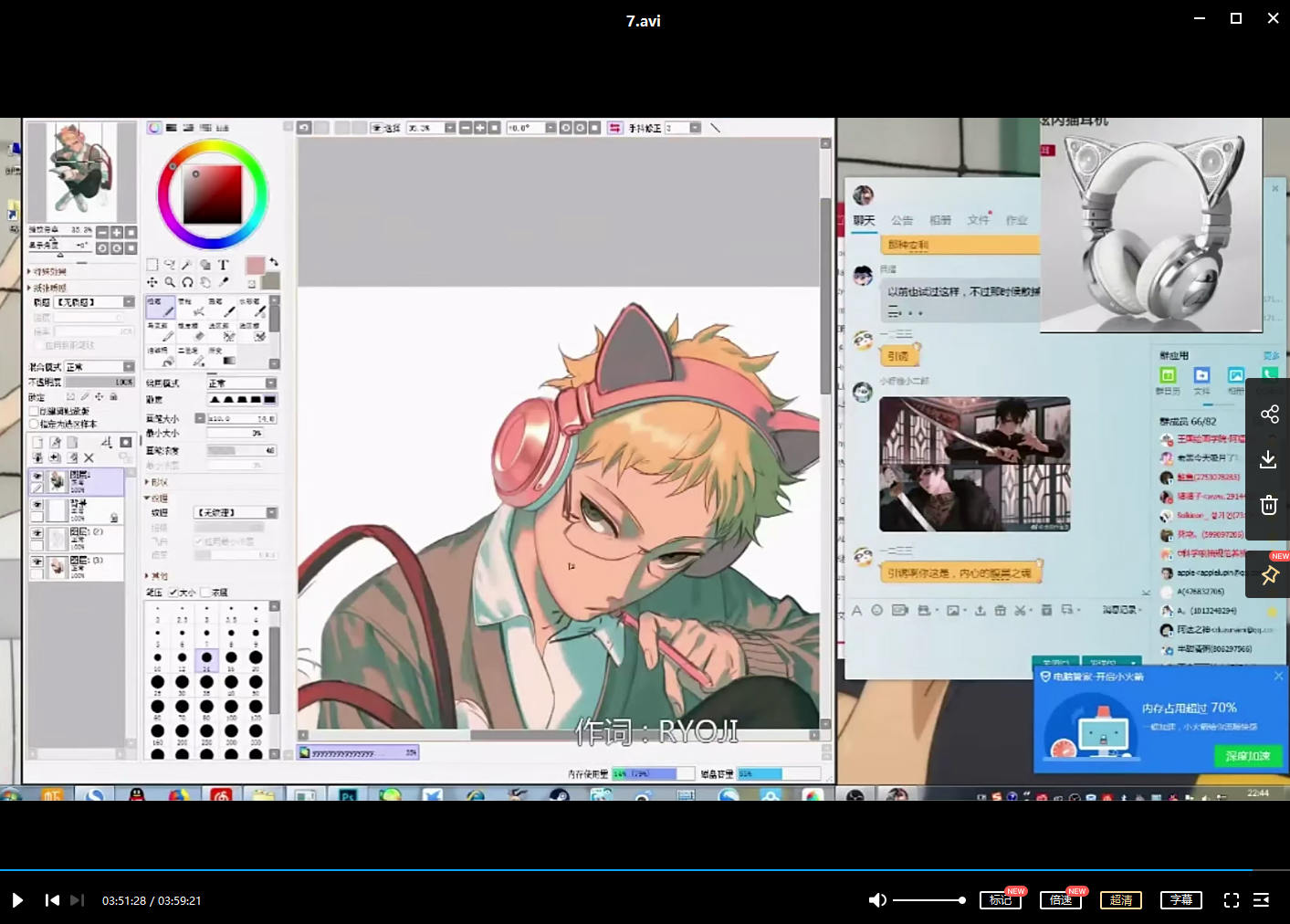1290x924 pixels.
Task: Hide the topmost layer using its eye icon
Action: (37, 476)
